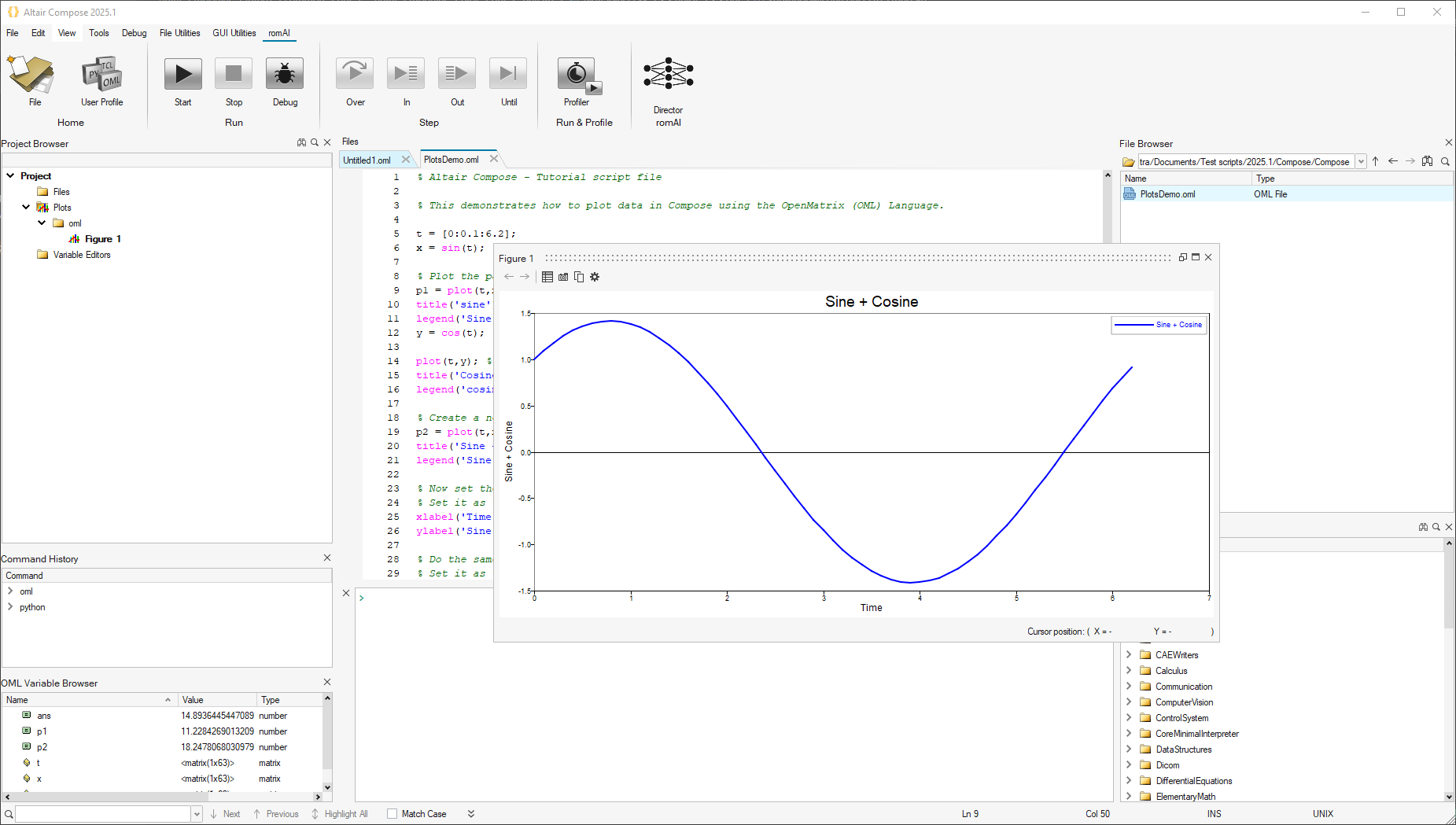Collapse the Project tree node

[10, 175]
